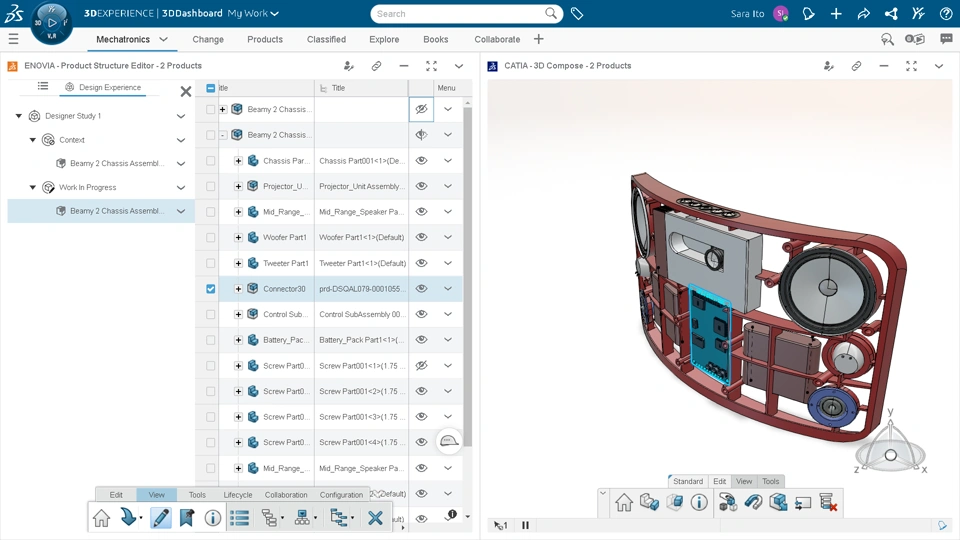Click the red X remove icon in CATIA toolbar
960x540 pixels.
828,502
